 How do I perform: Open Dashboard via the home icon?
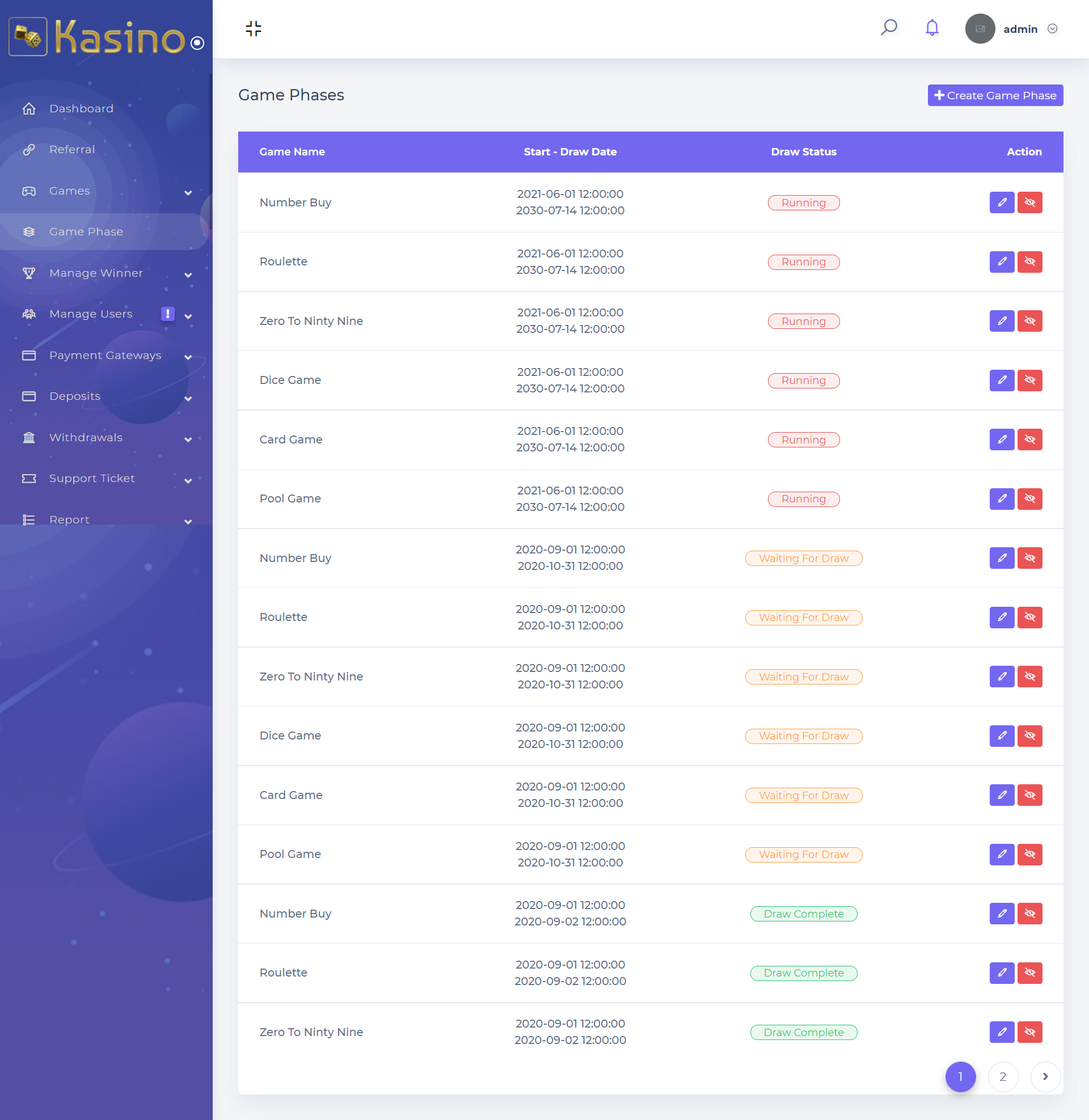pyautogui.click(x=29, y=108)
